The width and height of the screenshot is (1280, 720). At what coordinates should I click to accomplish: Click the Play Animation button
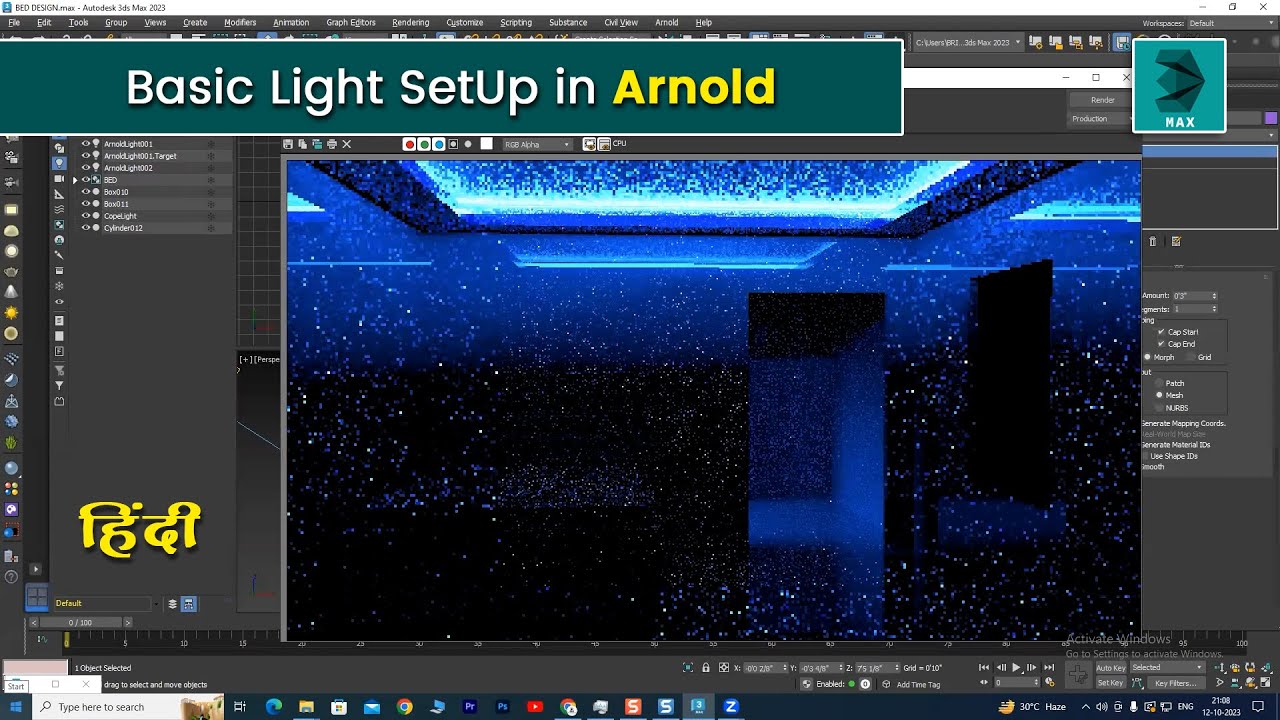coord(1017,668)
